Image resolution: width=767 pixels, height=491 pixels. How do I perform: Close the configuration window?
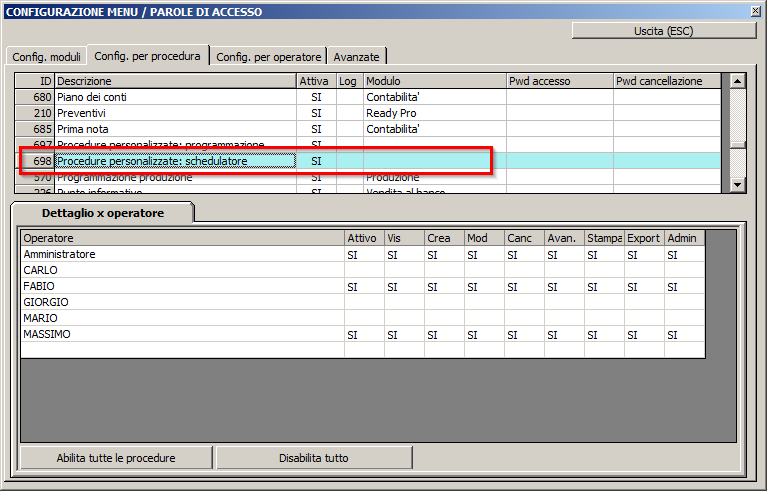tap(756, 11)
